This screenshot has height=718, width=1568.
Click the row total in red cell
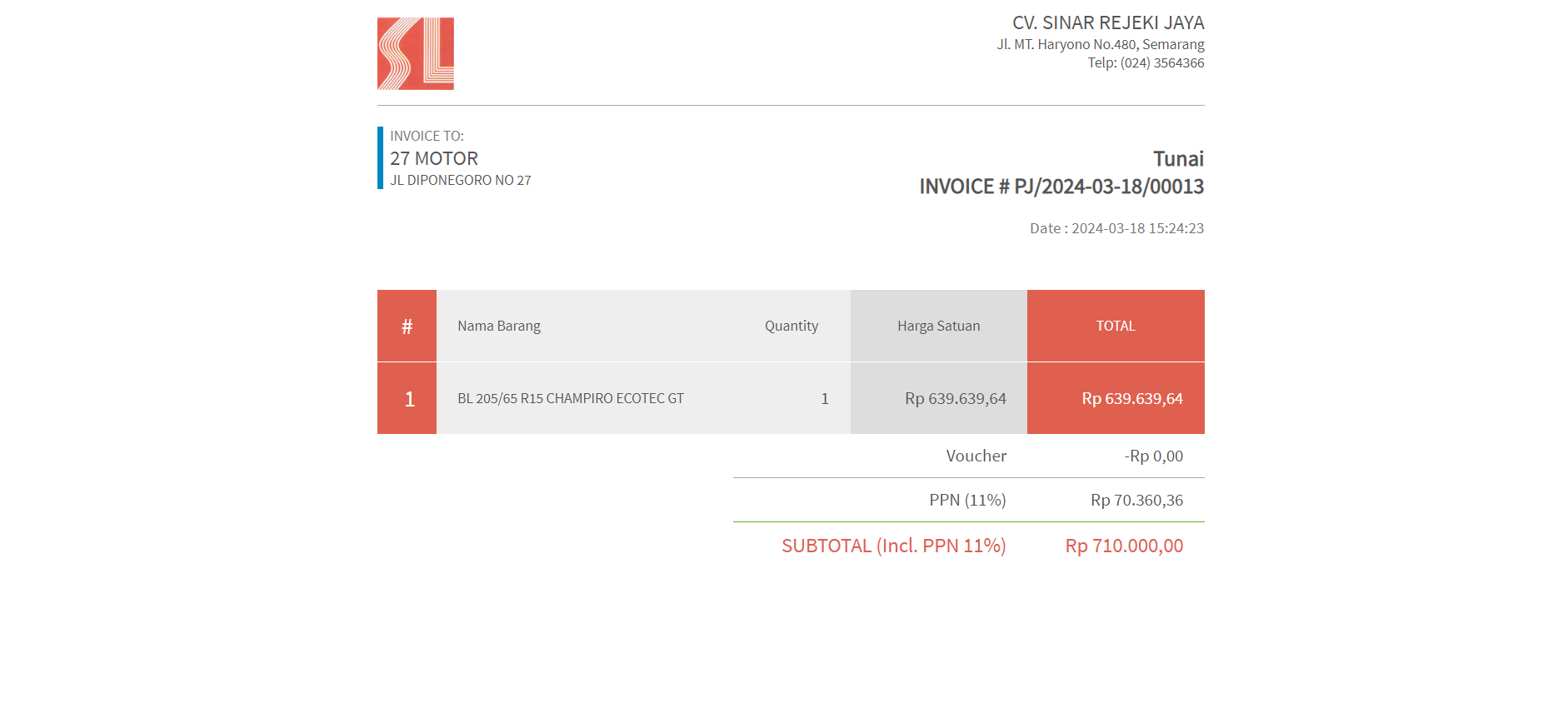coord(1131,399)
